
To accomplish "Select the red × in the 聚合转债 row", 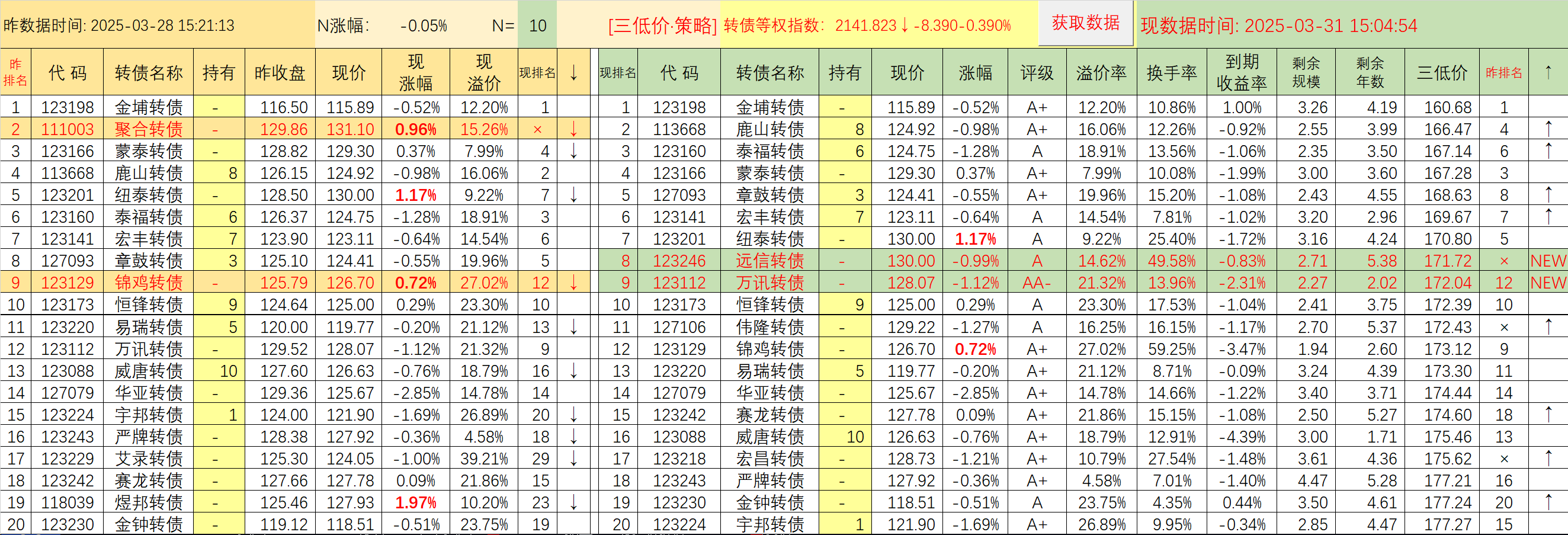I will (537, 130).
